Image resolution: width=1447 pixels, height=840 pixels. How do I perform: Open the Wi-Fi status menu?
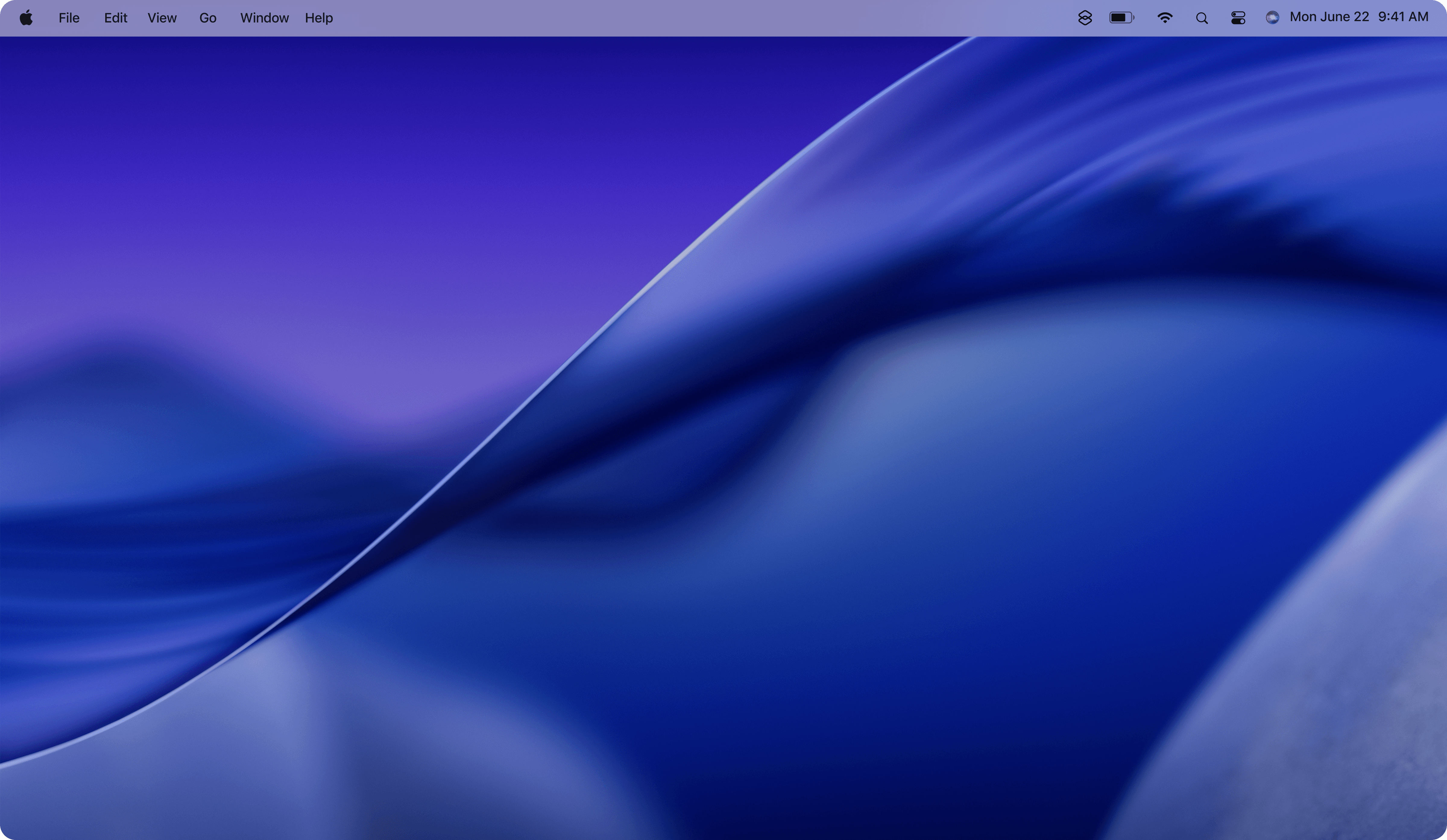tap(1165, 18)
